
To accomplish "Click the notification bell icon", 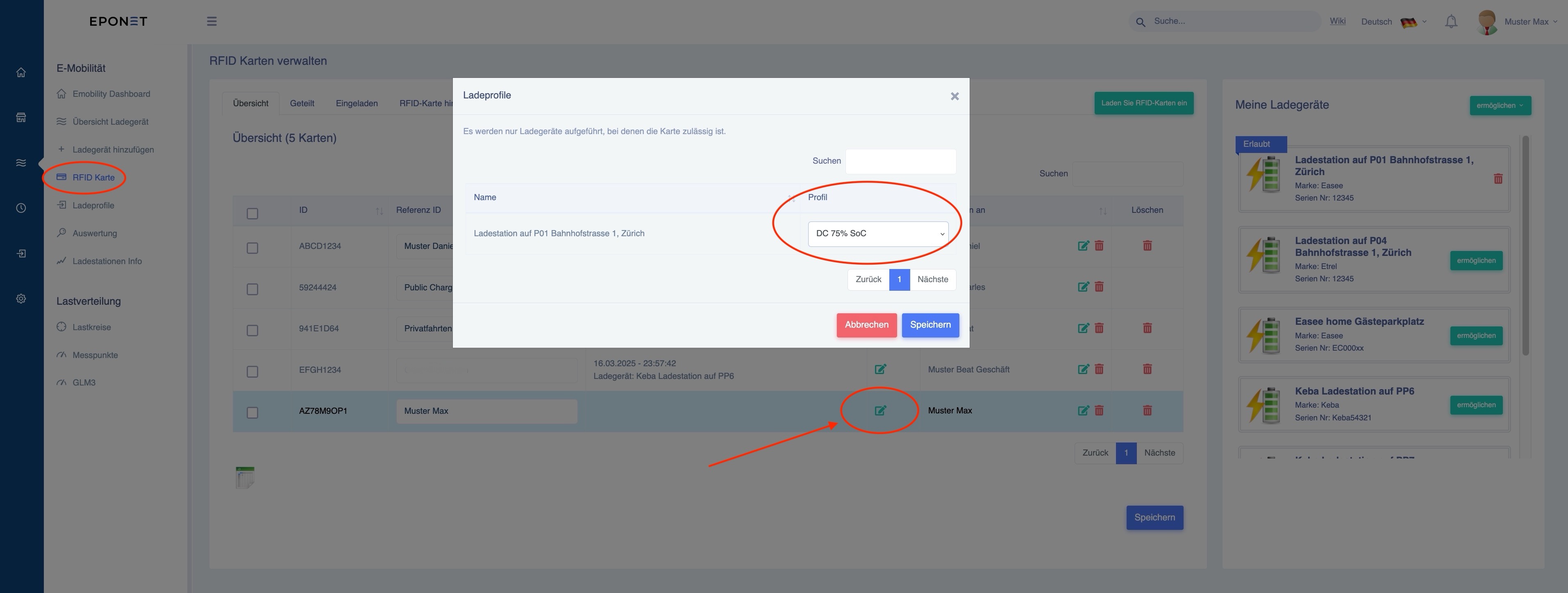I will click(x=1451, y=22).
